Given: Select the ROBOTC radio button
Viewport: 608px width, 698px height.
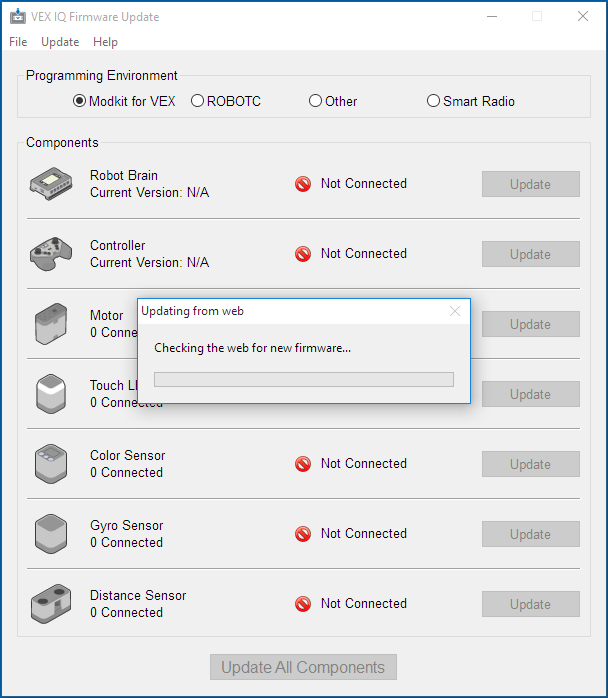Looking at the screenshot, I should tap(197, 101).
